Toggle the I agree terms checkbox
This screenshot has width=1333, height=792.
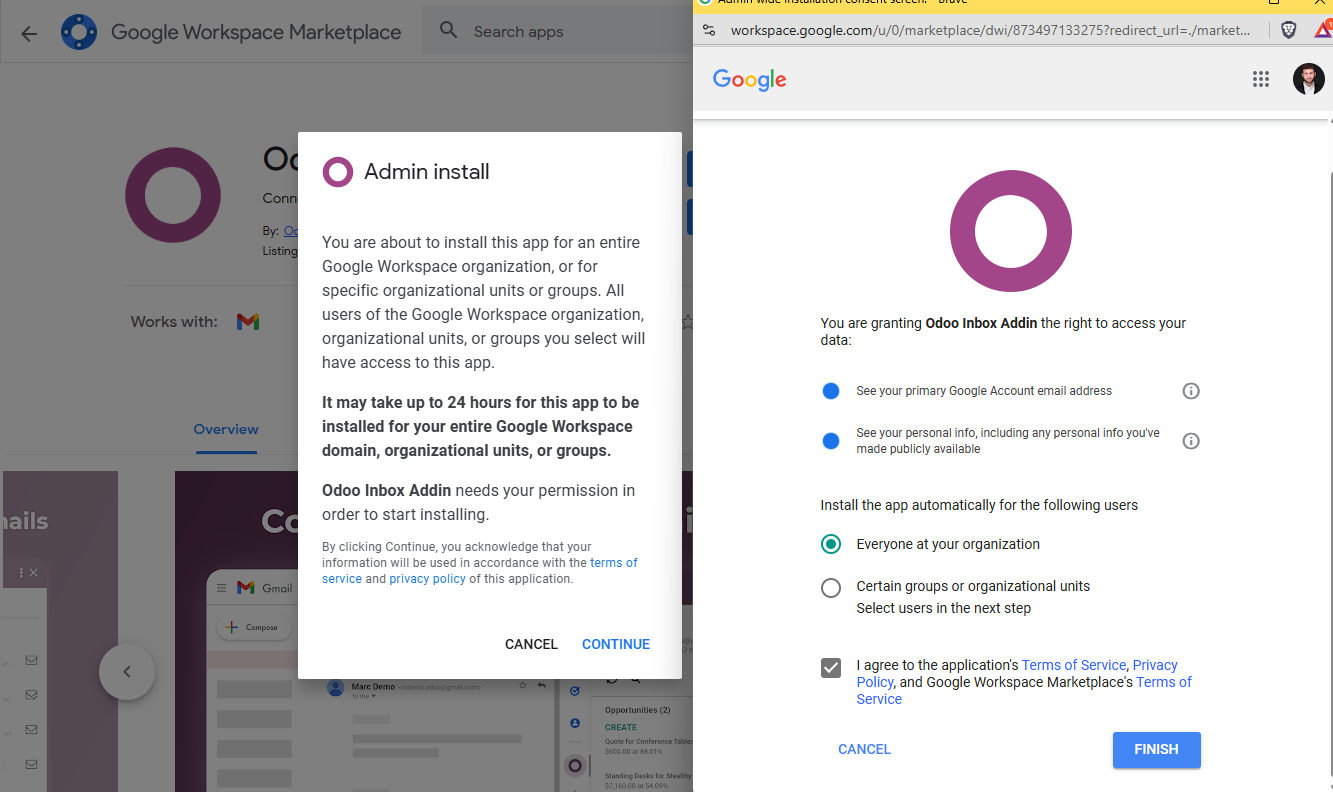tap(831, 667)
